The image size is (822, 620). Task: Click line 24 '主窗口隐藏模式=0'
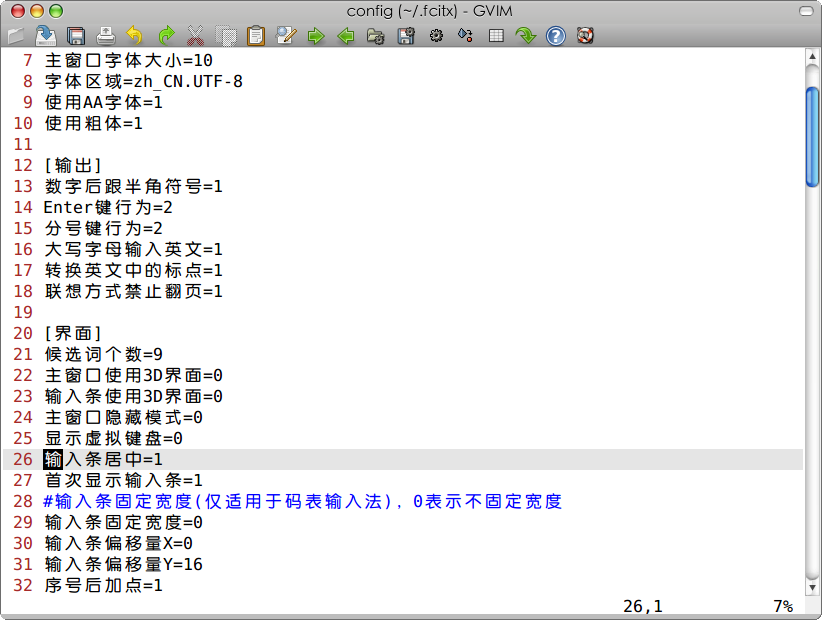tap(123, 417)
